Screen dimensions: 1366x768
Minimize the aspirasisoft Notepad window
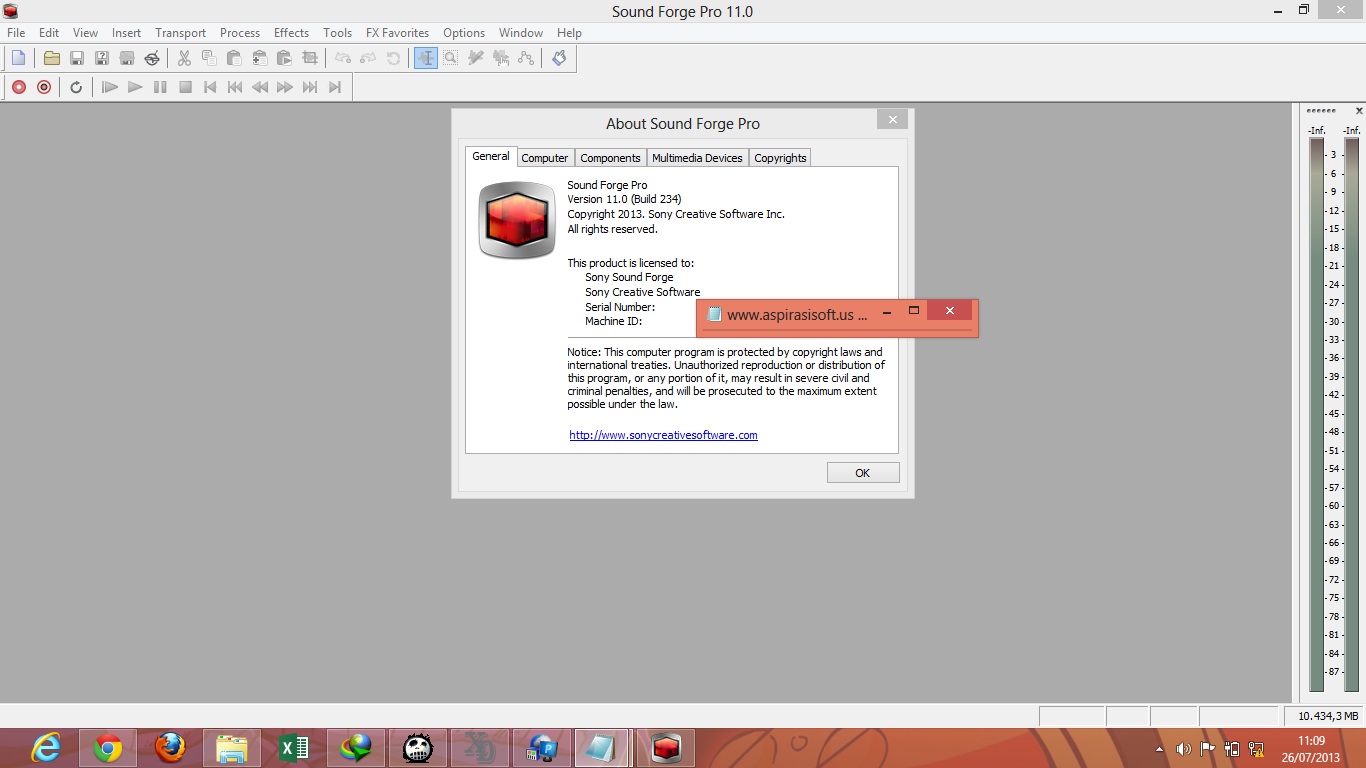pos(886,312)
